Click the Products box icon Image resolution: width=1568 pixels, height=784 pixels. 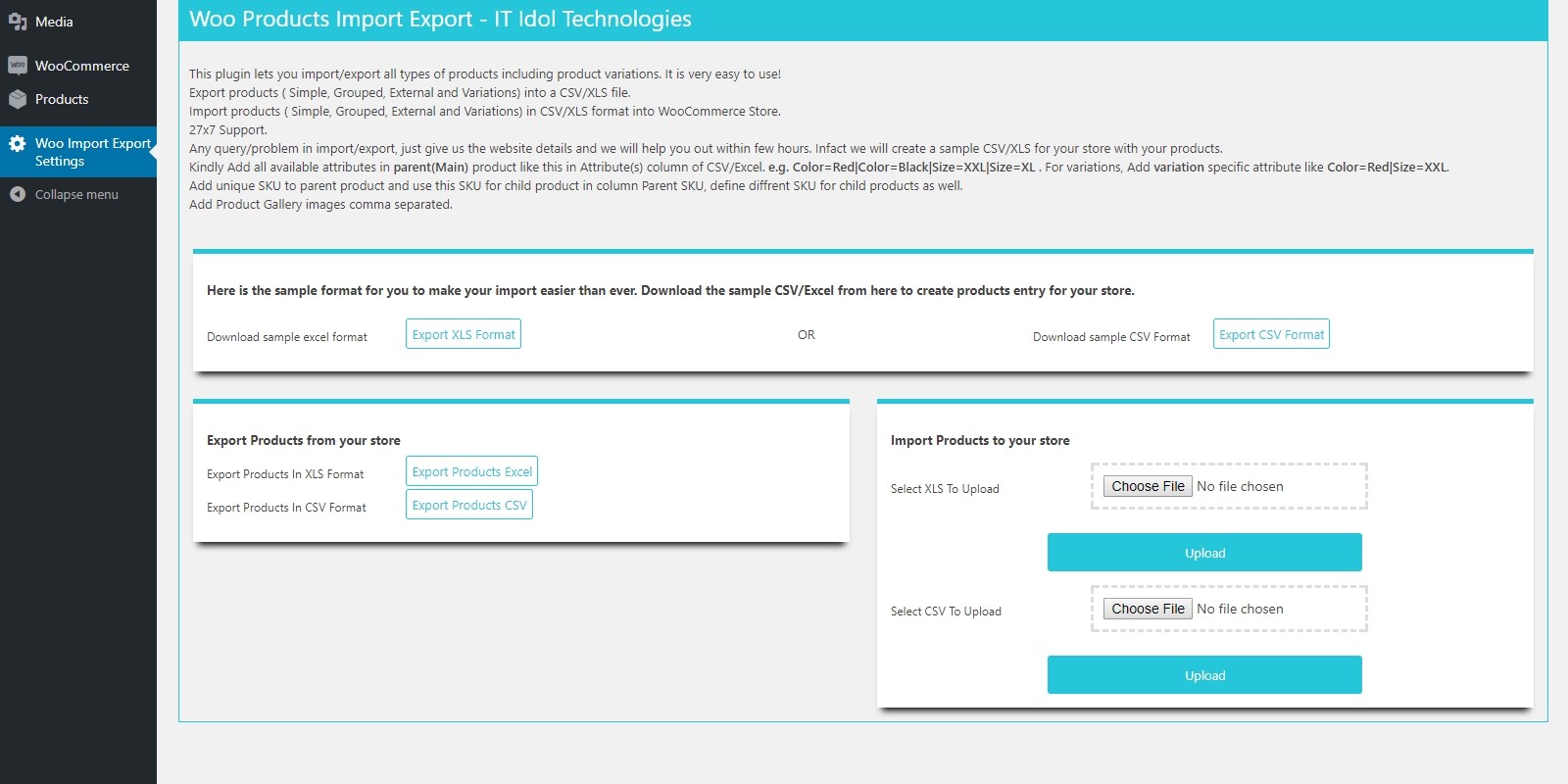point(18,99)
